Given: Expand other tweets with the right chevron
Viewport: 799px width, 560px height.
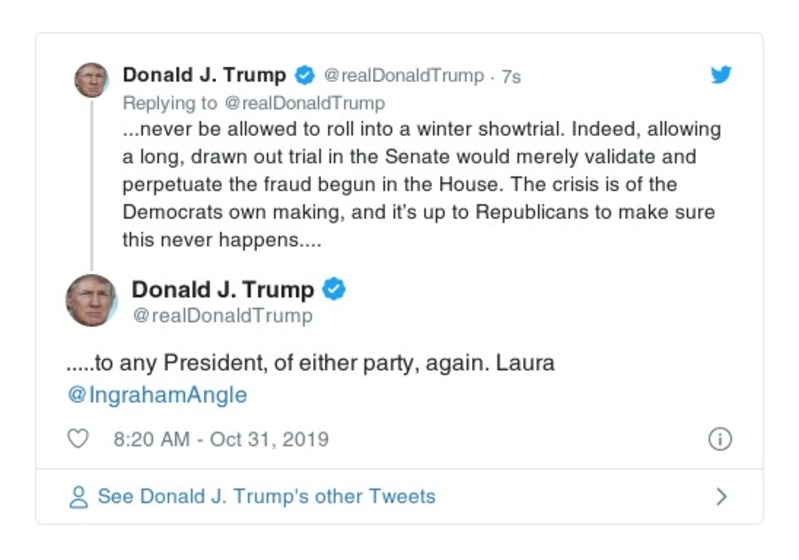Looking at the screenshot, I should pos(721,497).
